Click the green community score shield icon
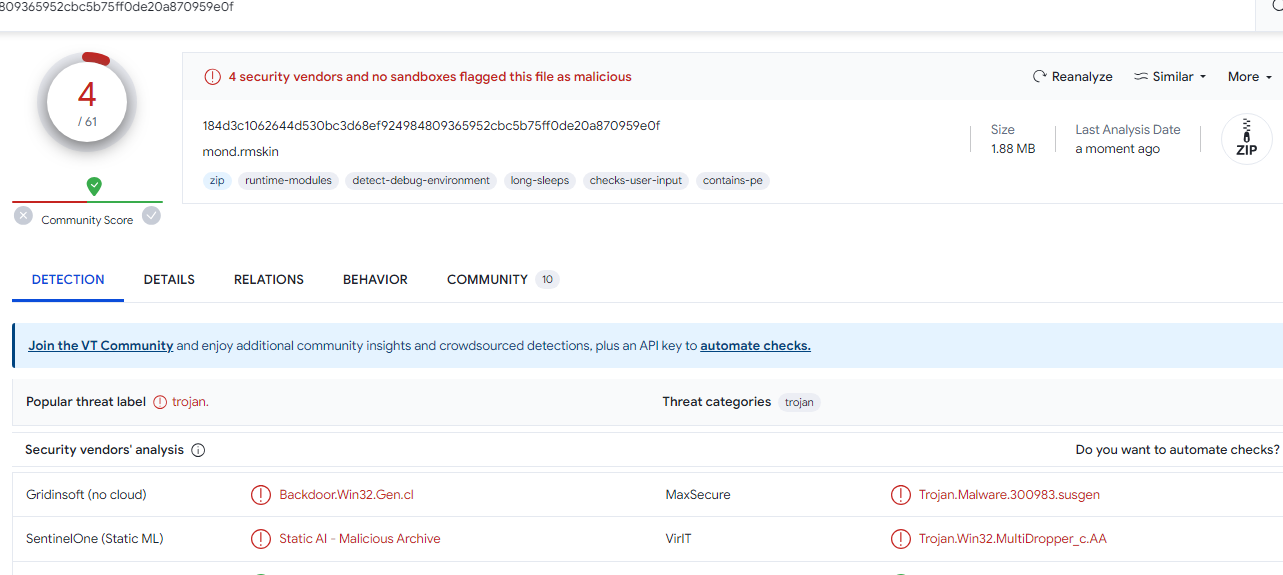Viewport: 1283px width, 575px height. 94,186
